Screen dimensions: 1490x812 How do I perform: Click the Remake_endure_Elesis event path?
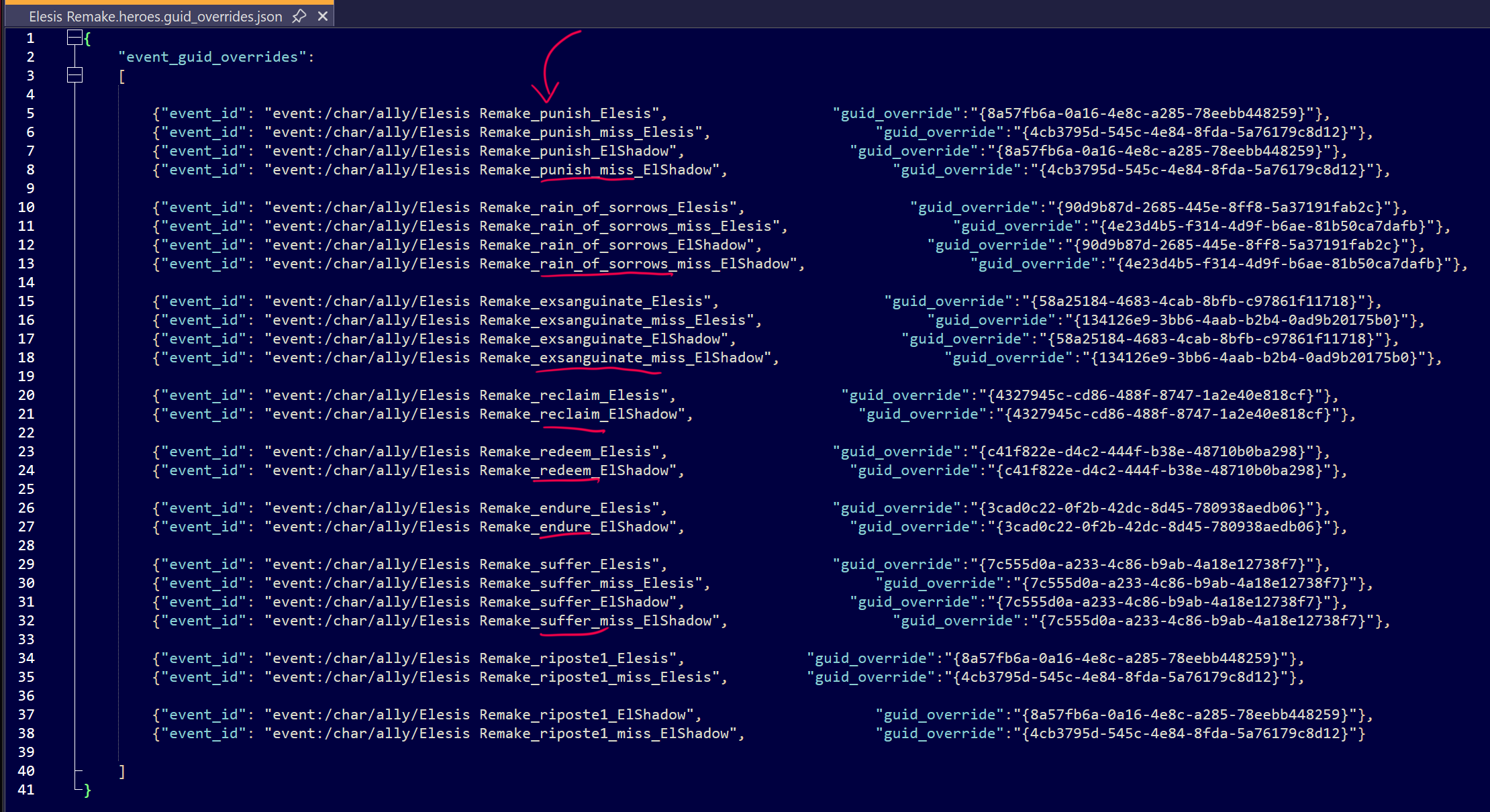pos(462,508)
